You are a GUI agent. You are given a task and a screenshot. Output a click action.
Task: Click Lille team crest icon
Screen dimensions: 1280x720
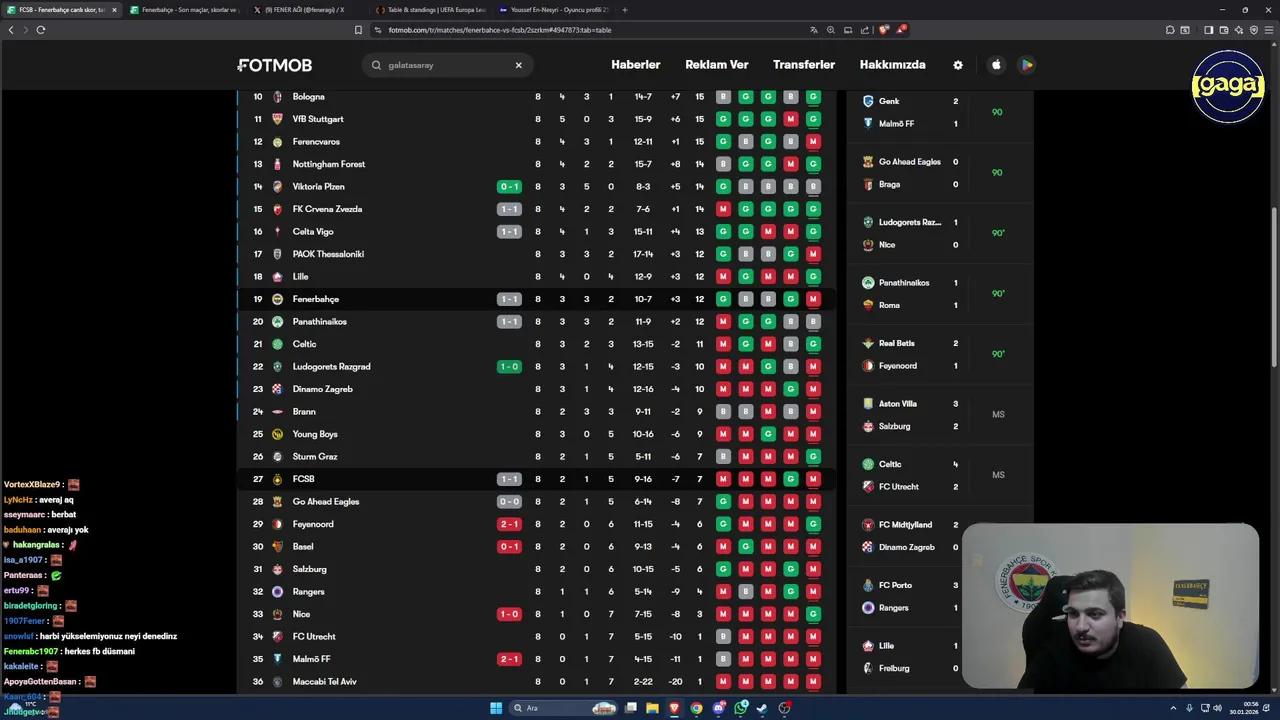pos(278,277)
